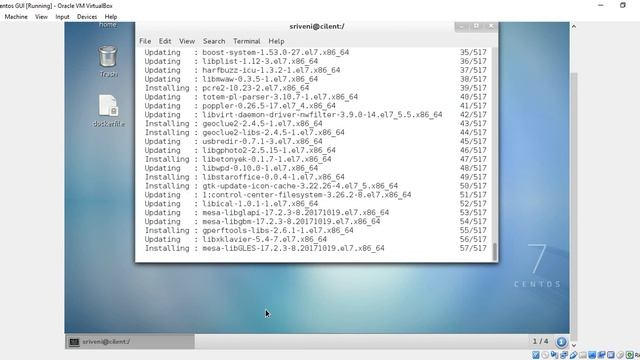
Task: Click the boost-system-1.53.0-27.el7.x86_64 line
Action: point(316,53)
